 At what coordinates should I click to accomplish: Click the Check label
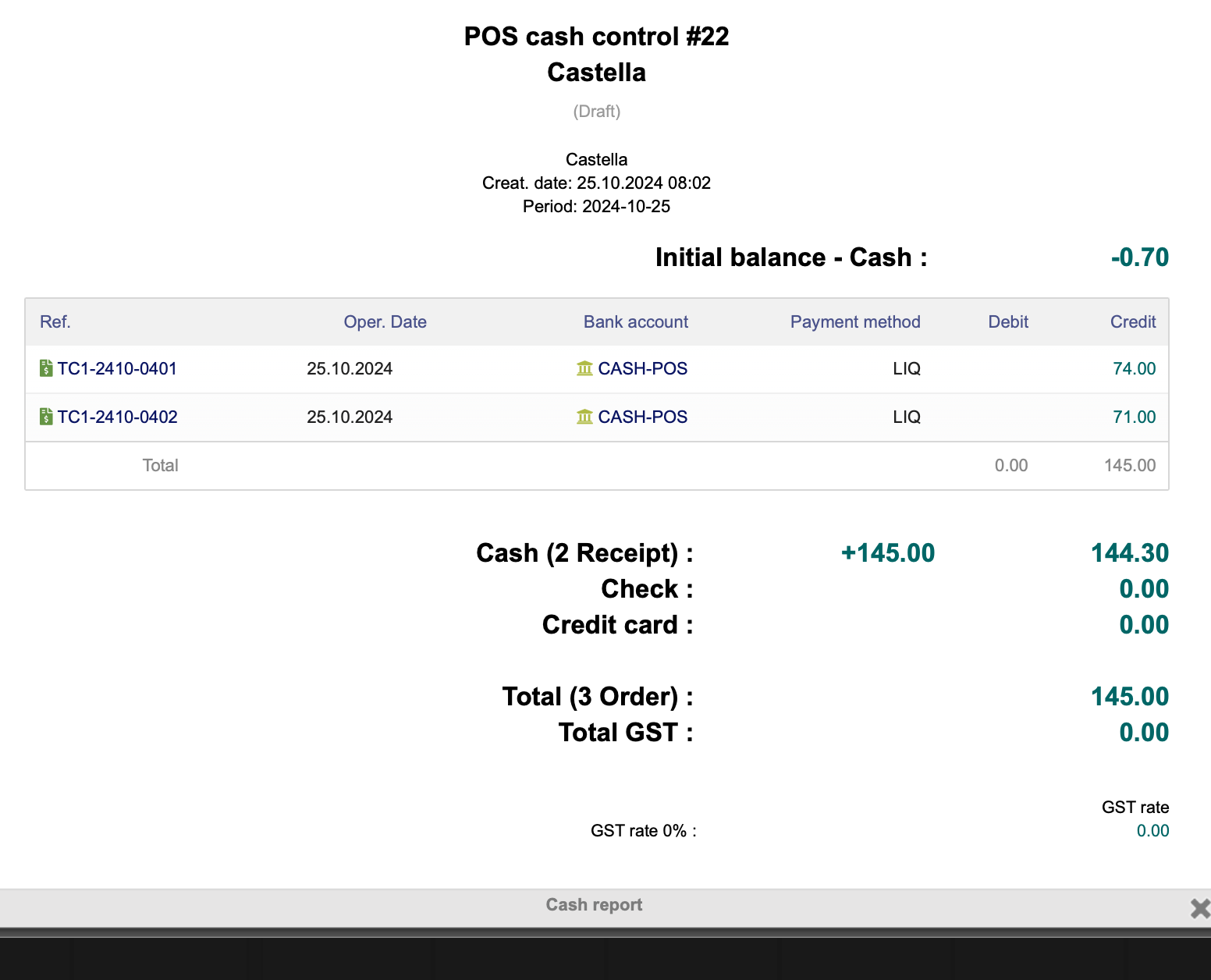click(x=647, y=589)
